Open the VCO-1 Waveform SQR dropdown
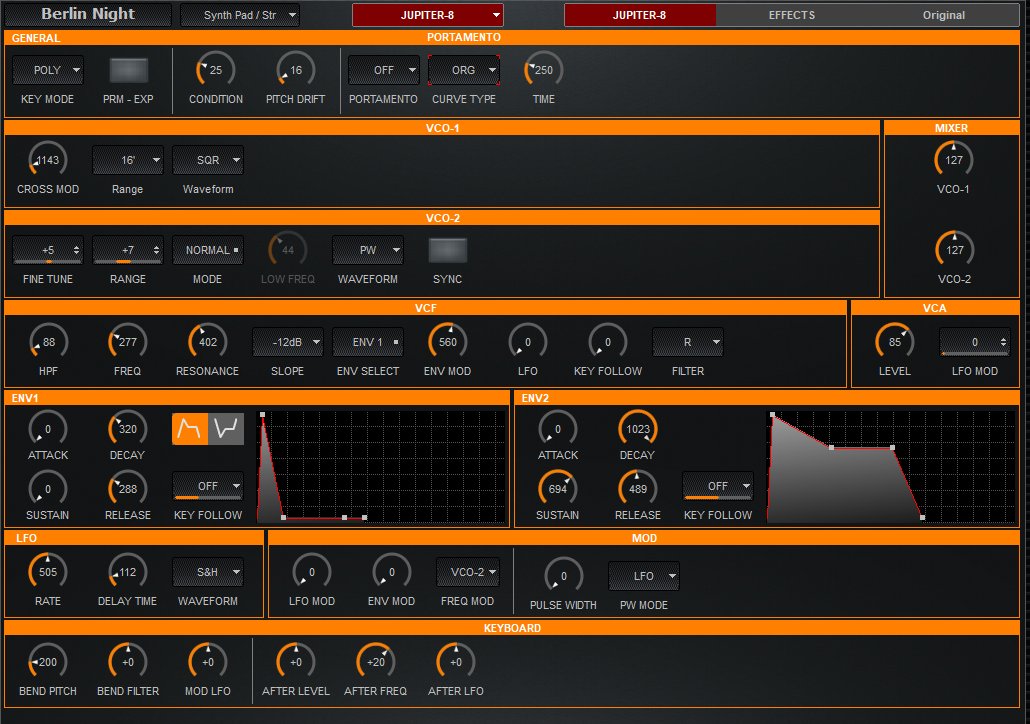 (x=208, y=160)
